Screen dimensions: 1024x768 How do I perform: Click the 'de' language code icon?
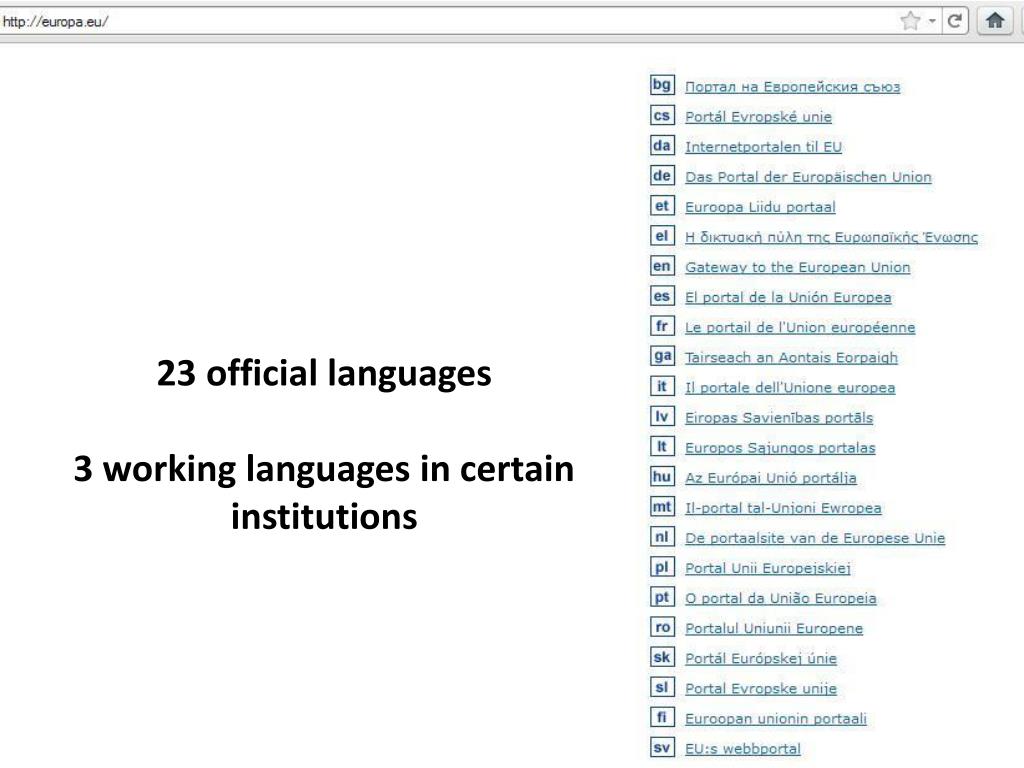(x=662, y=175)
